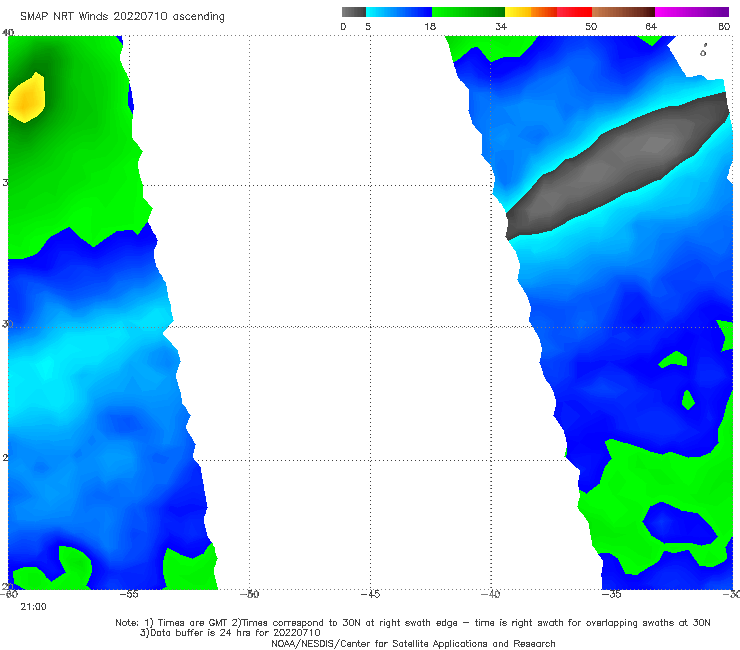This screenshot has width=740, height=650.
Task: Click the '21:00' swath time label
Action: click(x=33, y=607)
